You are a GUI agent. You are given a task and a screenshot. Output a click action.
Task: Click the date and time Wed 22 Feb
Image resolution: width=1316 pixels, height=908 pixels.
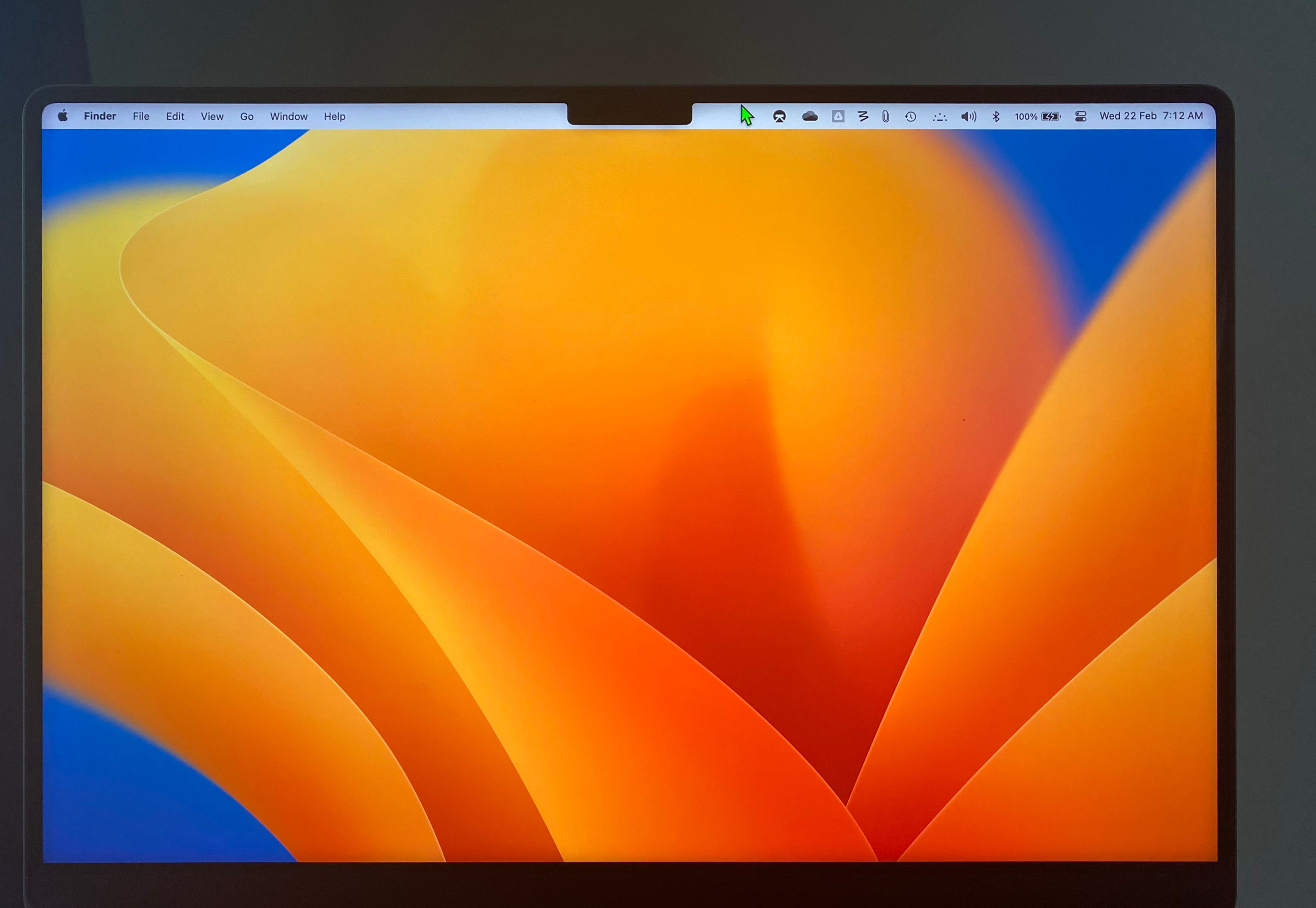1151,116
